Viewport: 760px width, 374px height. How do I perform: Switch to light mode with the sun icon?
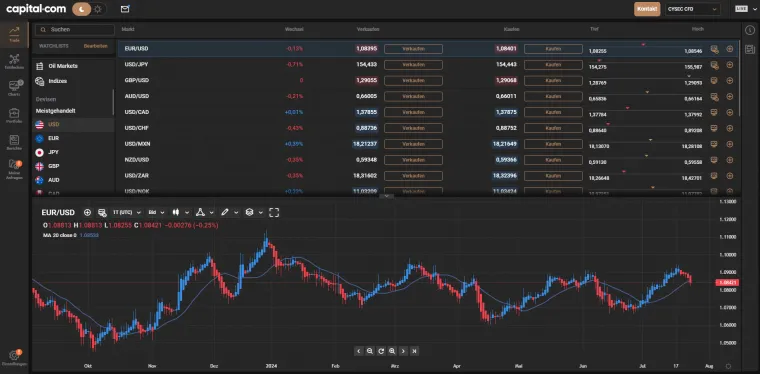pyautogui.click(x=98, y=9)
